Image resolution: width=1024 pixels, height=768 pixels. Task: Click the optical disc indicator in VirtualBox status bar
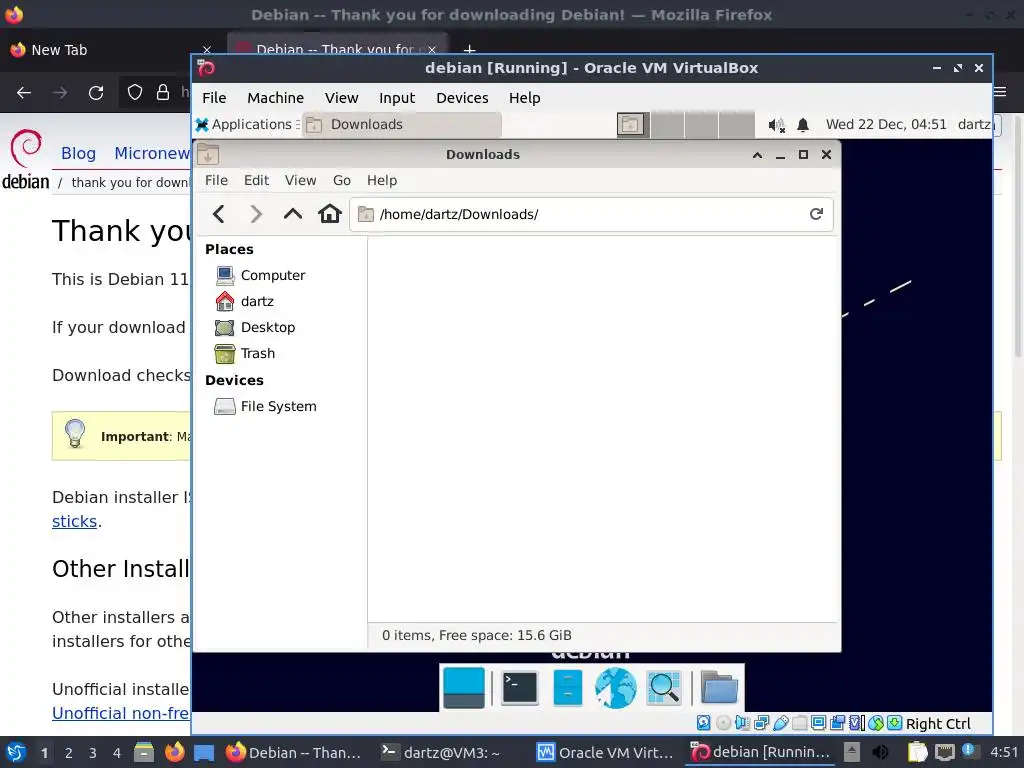click(x=723, y=723)
